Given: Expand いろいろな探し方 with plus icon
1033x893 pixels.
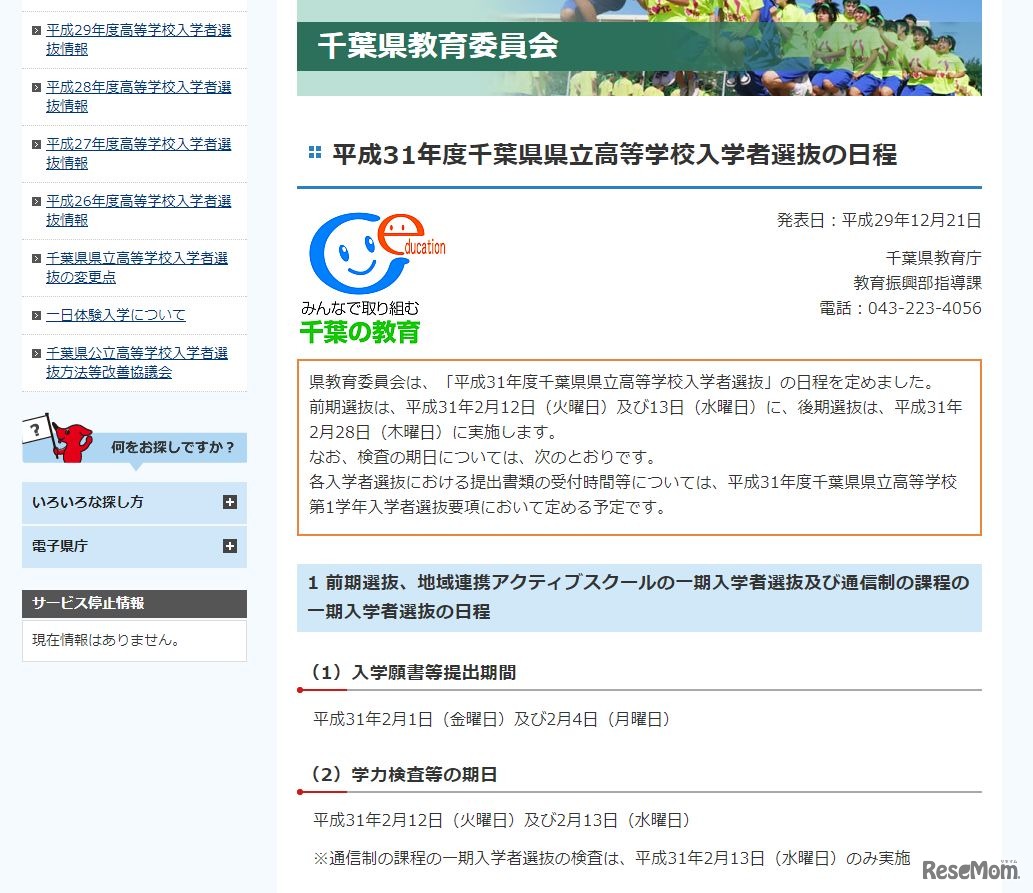Looking at the screenshot, I should click(229, 502).
